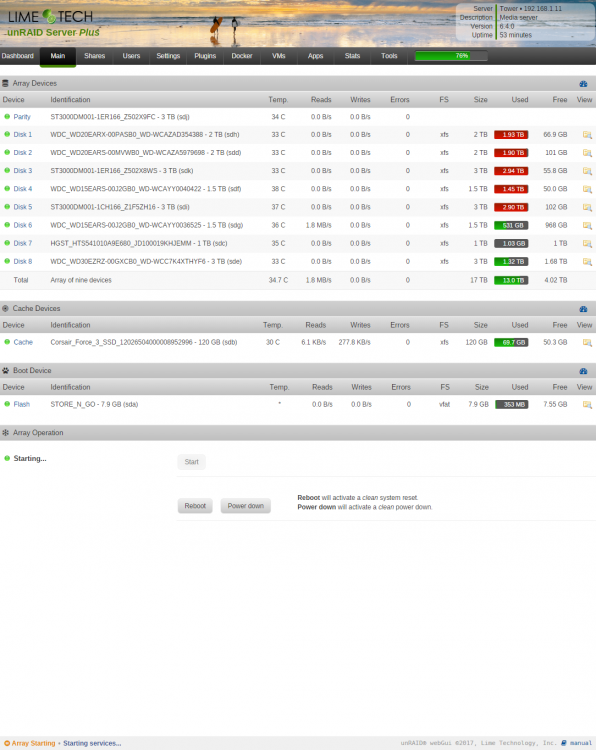Image resolution: width=596 pixels, height=750 pixels.
Task: Go to the Shares tab
Action: [x=94, y=56]
